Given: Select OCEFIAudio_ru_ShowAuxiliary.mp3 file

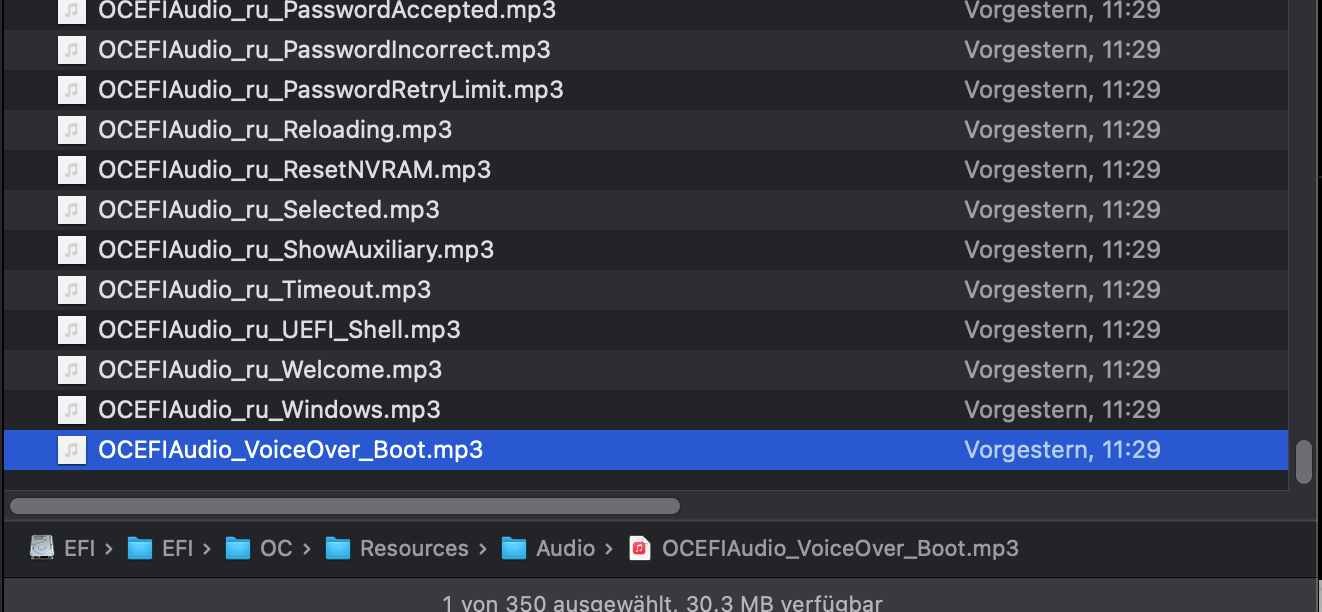Looking at the screenshot, I should (296, 250).
